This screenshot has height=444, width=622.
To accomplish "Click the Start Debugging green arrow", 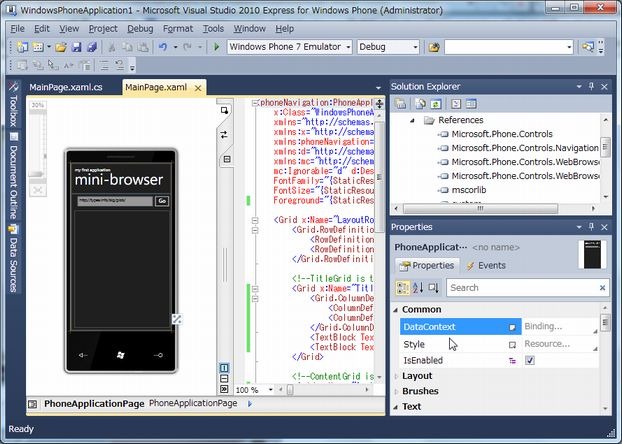I will pos(216,47).
